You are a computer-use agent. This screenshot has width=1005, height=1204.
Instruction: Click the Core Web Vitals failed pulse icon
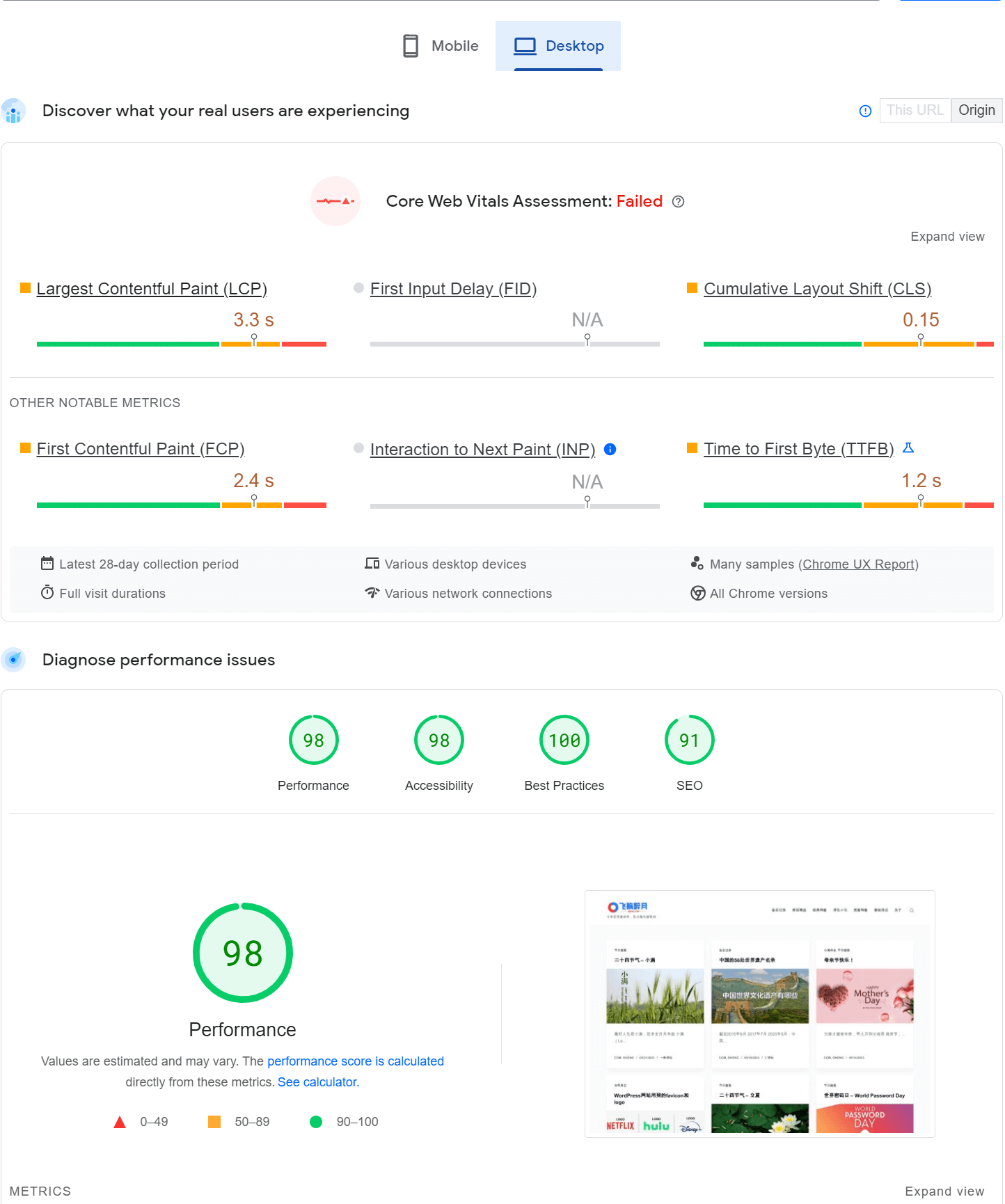point(335,202)
